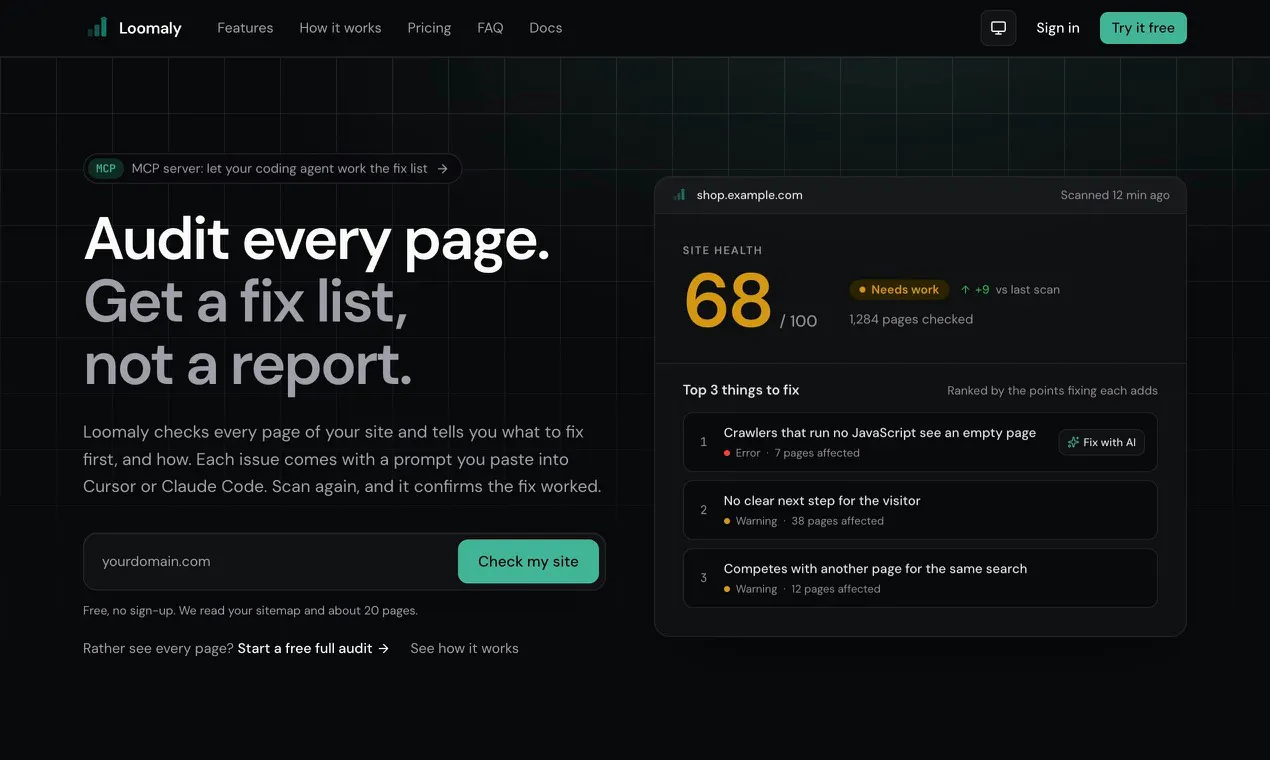Open the Docs nav link

[x=545, y=28]
